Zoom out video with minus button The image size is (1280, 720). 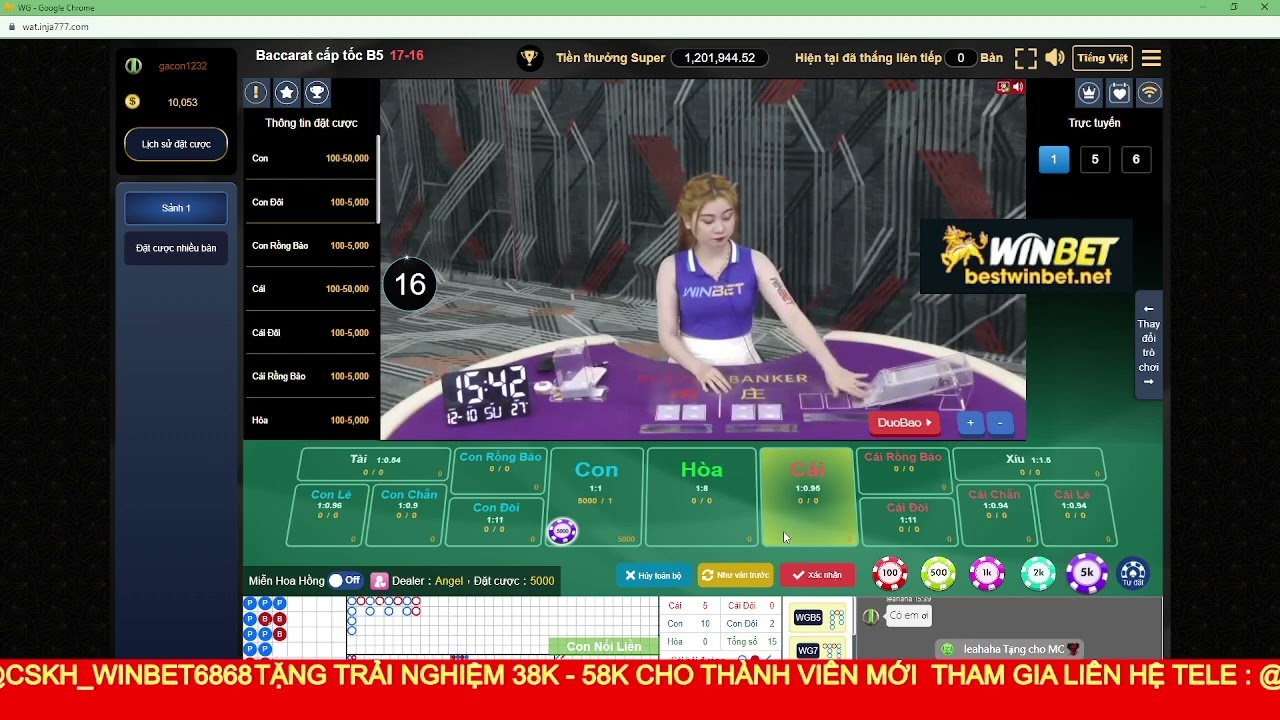[x=1000, y=423]
